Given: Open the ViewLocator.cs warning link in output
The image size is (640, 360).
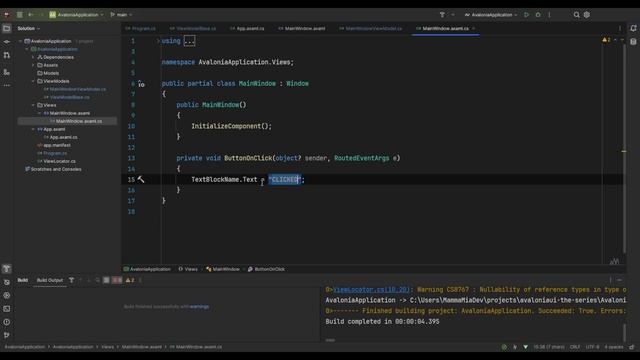Looking at the screenshot, I should (371, 289).
